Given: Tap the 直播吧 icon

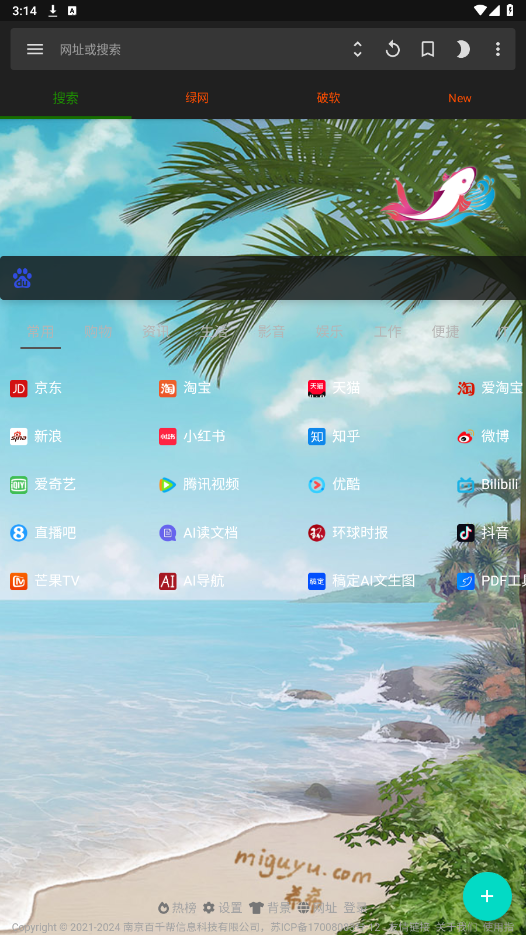Looking at the screenshot, I should pos(18,532).
